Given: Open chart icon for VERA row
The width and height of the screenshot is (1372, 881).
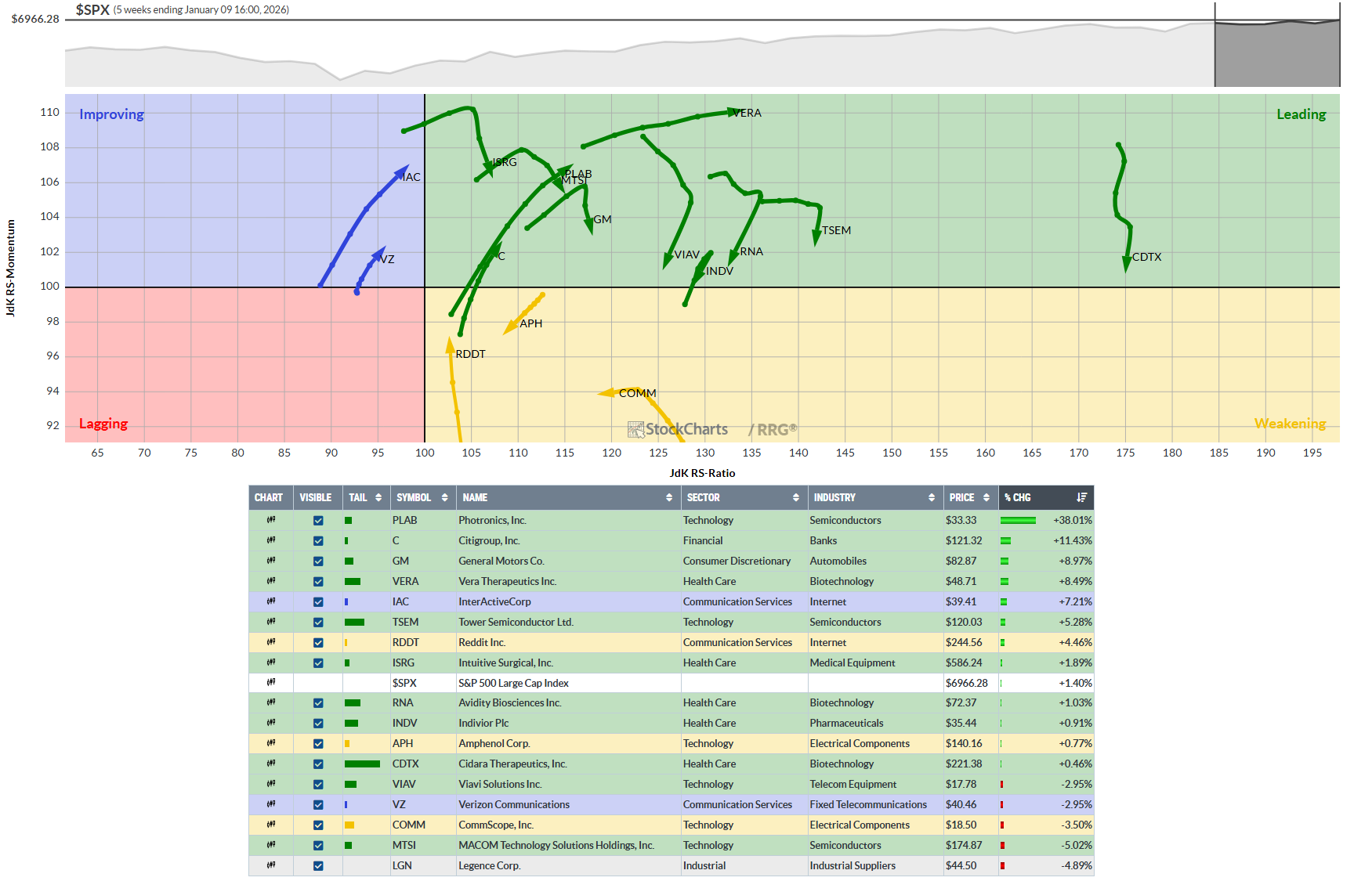Looking at the screenshot, I should (271, 581).
